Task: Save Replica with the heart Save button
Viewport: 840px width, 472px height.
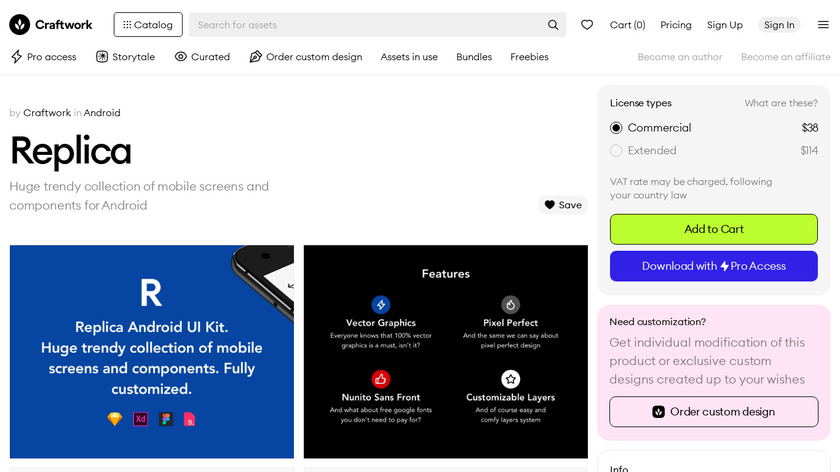Action: (562, 205)
